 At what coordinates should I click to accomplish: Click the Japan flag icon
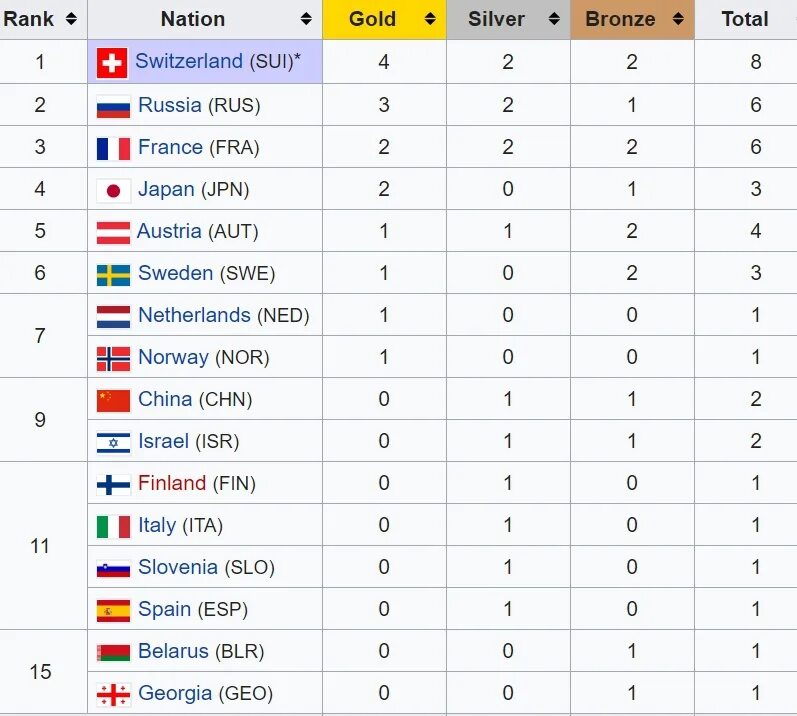[x=113, y=191]
